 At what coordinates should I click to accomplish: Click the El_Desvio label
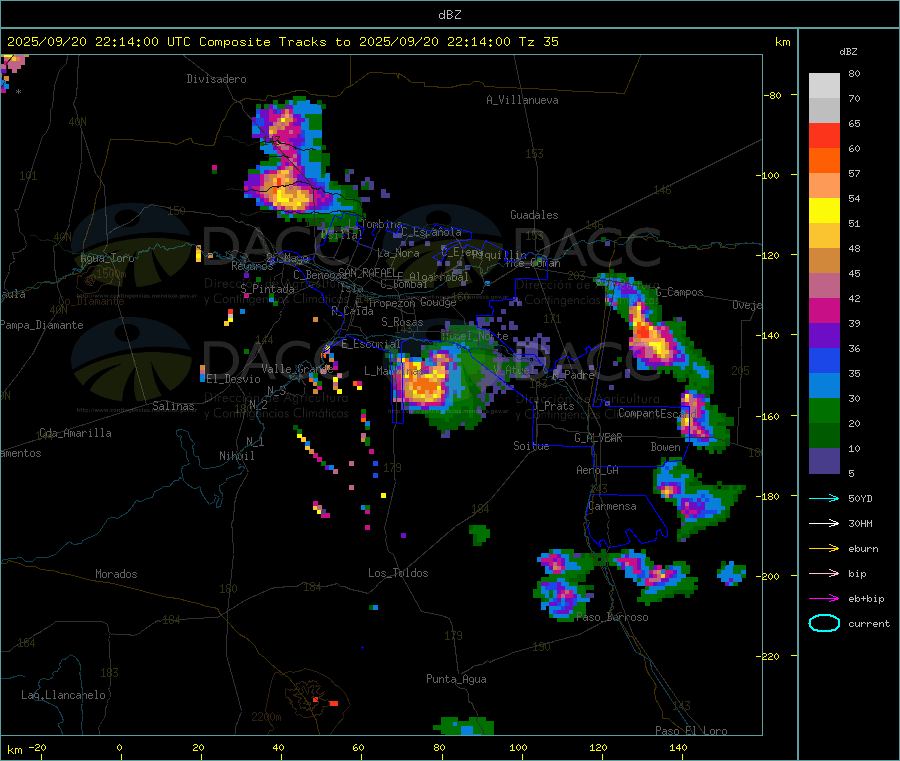click(x=234, y=379)
